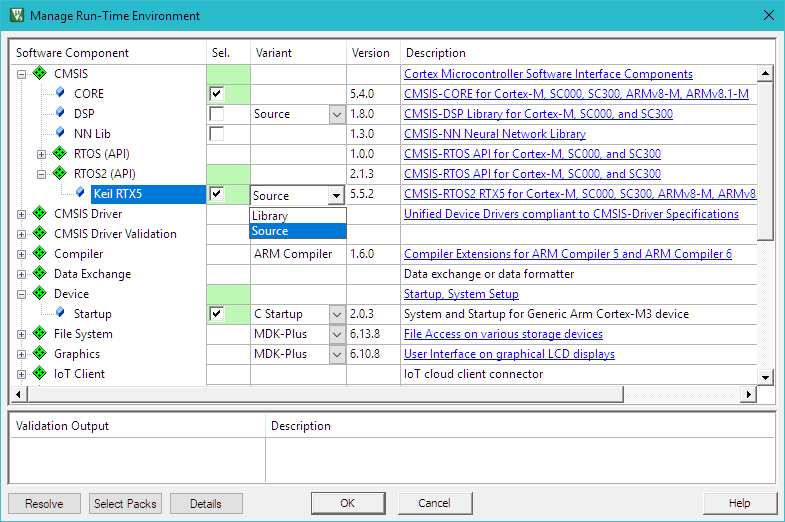Open Select Packs dialog
This screenshot has height=522, width=785.
pos(125,503)
